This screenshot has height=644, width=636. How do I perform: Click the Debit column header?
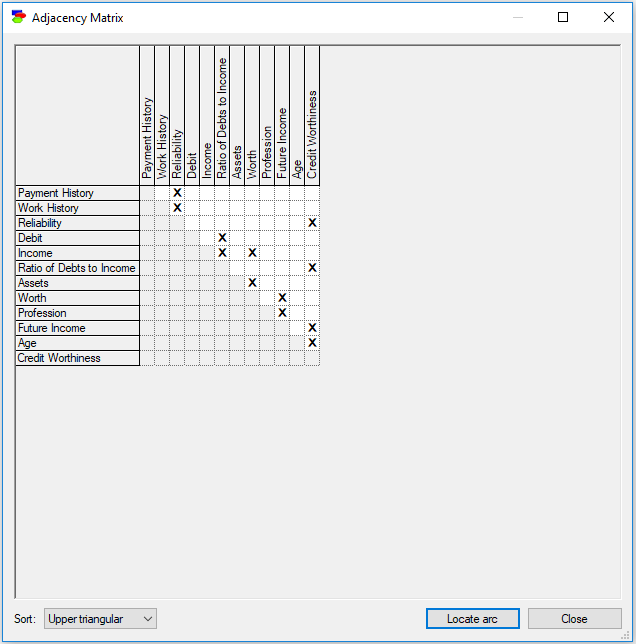(192, 116)
